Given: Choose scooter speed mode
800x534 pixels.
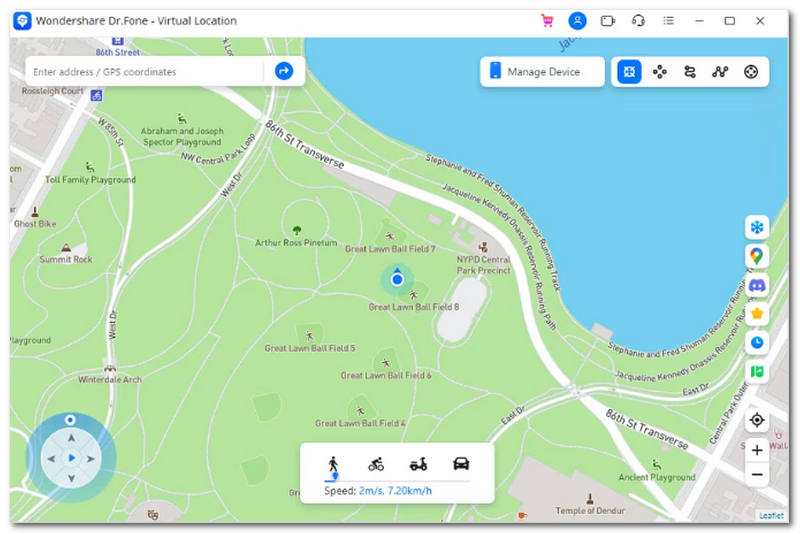Looking at the screenshot, I should (418, 465).
